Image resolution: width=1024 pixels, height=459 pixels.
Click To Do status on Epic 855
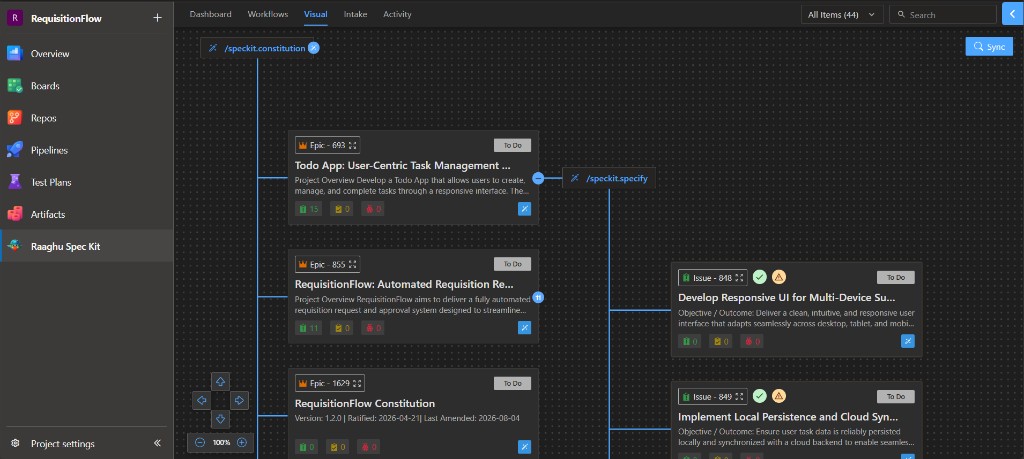click(x=512, y=264)
